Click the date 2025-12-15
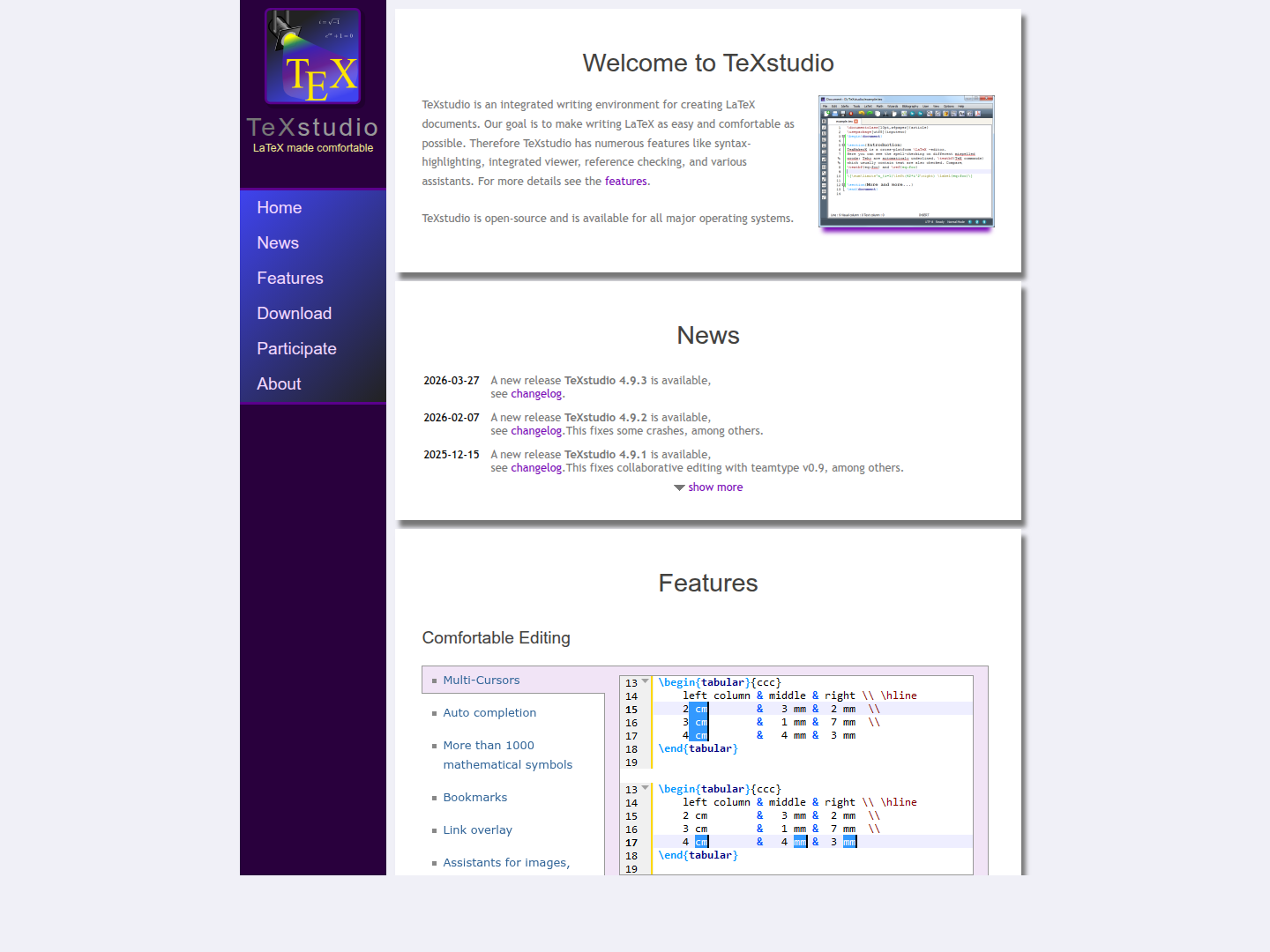Viewport: 1270px width, 952px height. coord(452,455)
